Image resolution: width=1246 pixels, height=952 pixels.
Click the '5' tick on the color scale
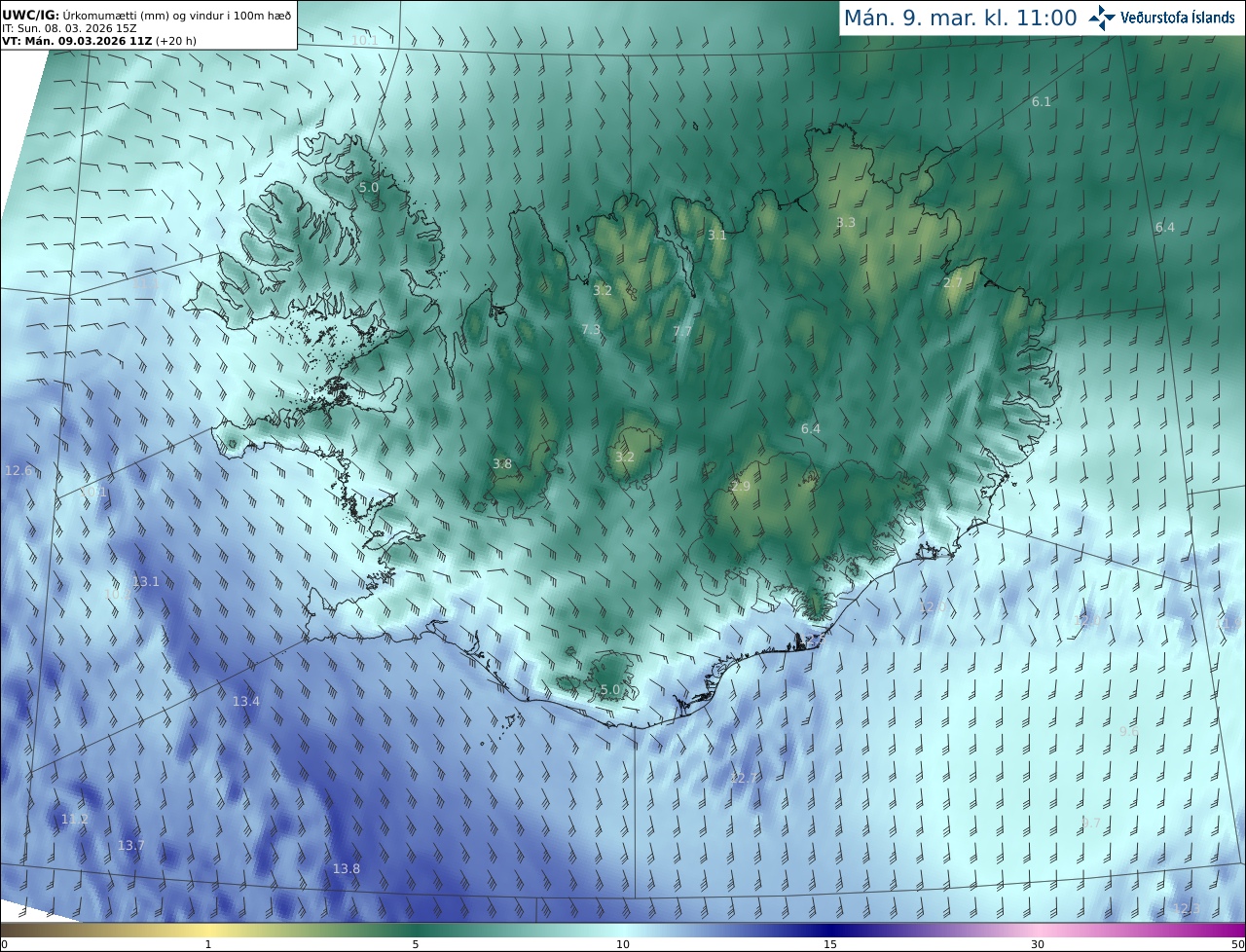[x=416, y=945]
